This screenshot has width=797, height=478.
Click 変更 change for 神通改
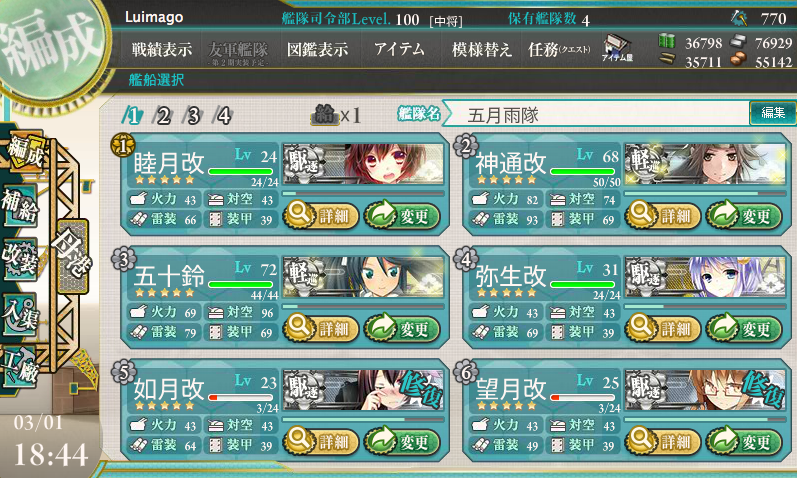pyautogui.click(x=744, y=216)
